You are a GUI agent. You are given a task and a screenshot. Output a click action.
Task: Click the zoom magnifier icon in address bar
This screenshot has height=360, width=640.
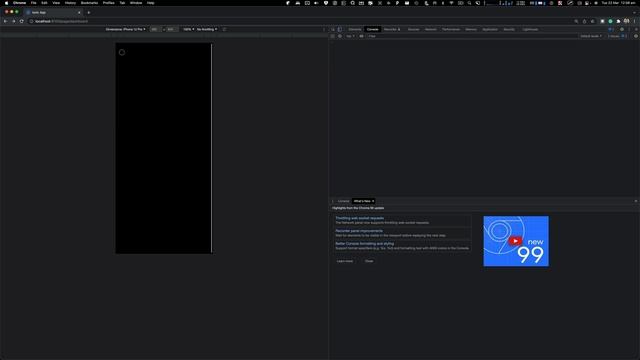(576, 21)
